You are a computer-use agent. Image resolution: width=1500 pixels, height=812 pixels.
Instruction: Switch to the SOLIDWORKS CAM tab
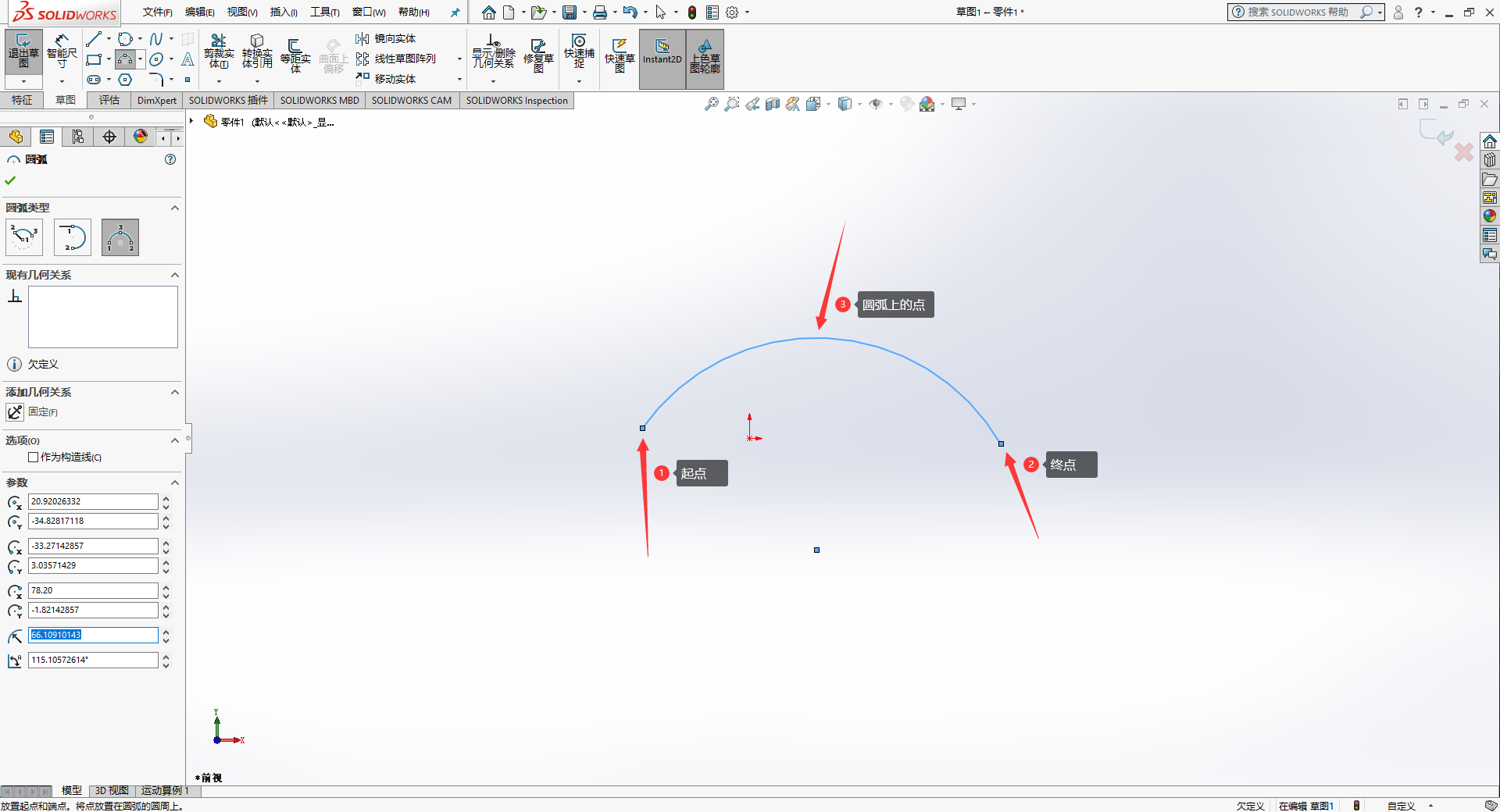point(412,100)
